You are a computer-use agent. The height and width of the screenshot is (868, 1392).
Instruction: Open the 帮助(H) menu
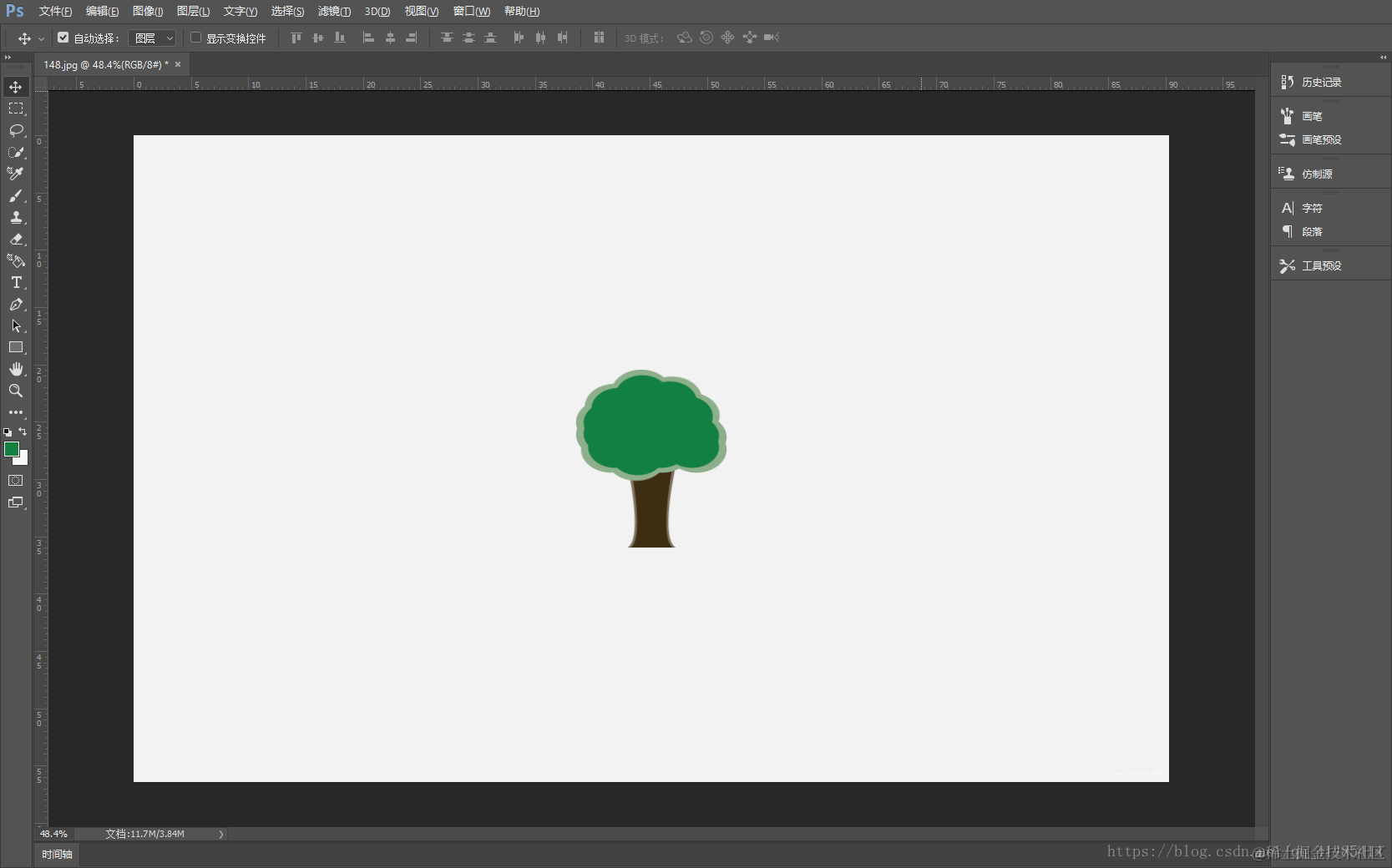522,12
